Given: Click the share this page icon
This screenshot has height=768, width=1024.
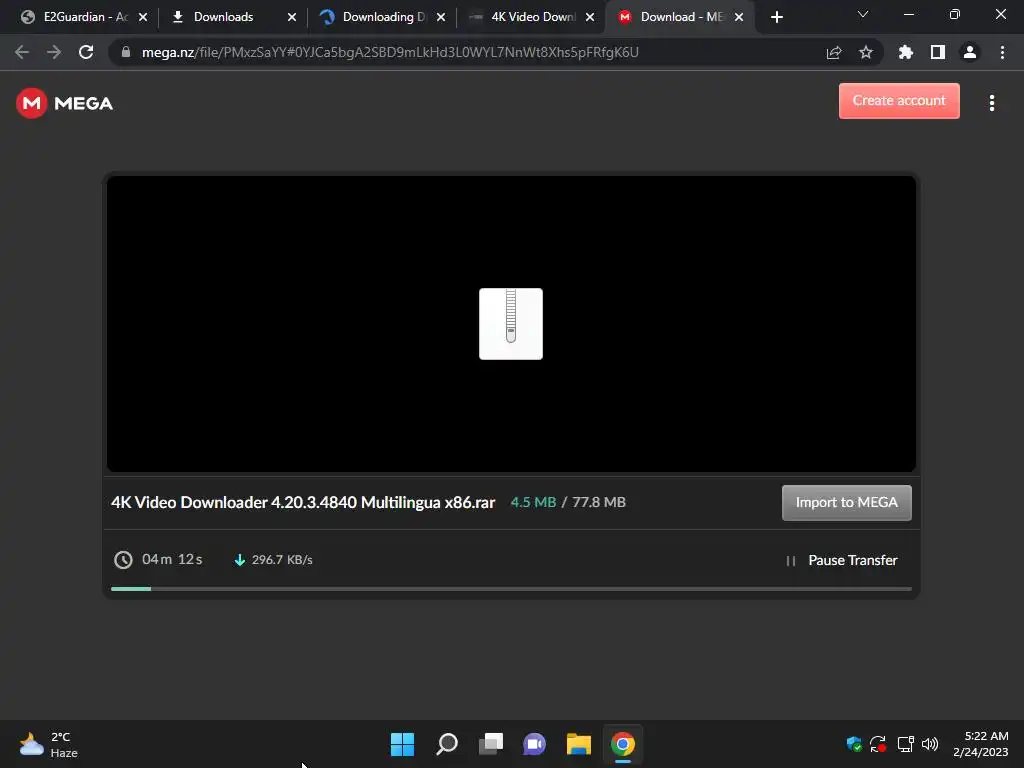Looking at the screenshot, I should pos(833,52).
